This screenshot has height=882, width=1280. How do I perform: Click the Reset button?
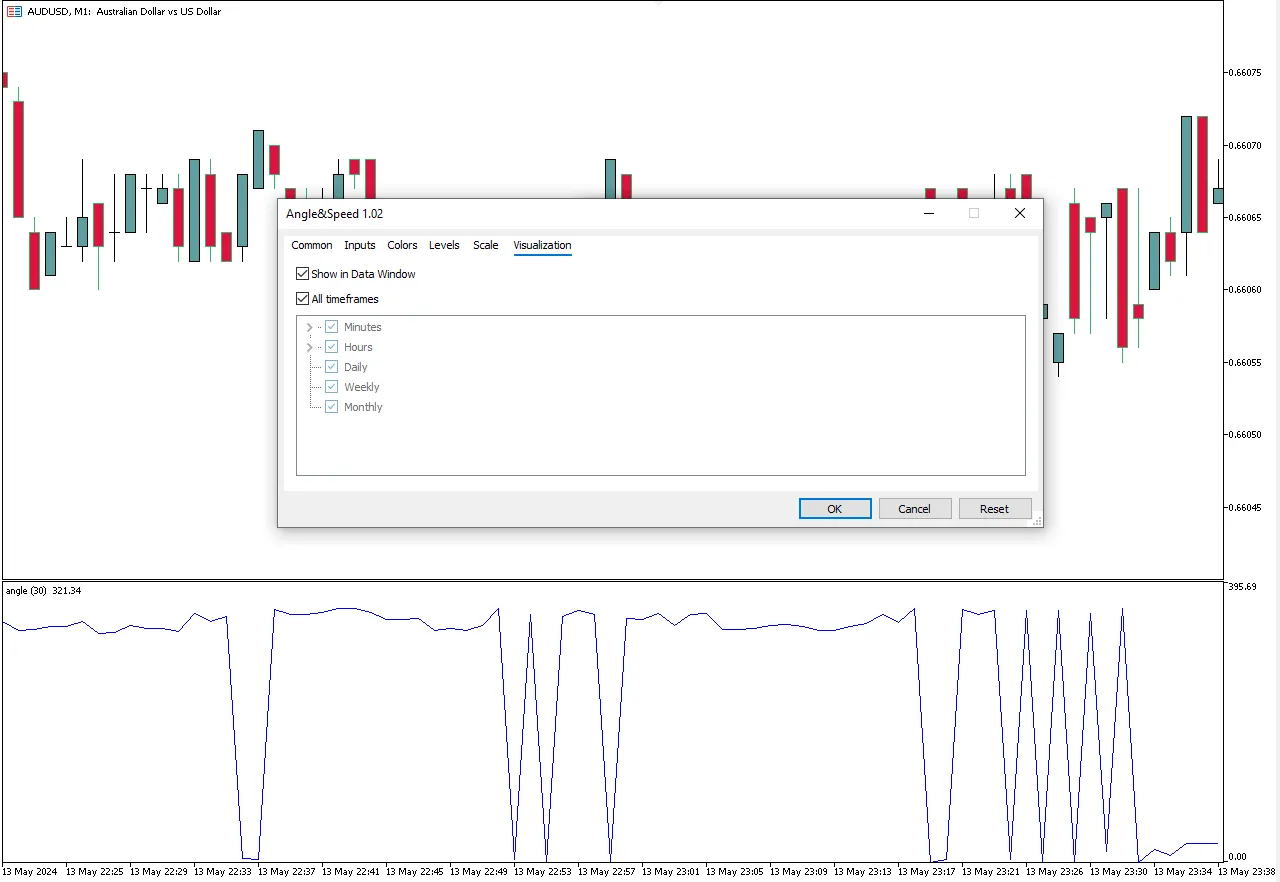click(x=994, y=509)
